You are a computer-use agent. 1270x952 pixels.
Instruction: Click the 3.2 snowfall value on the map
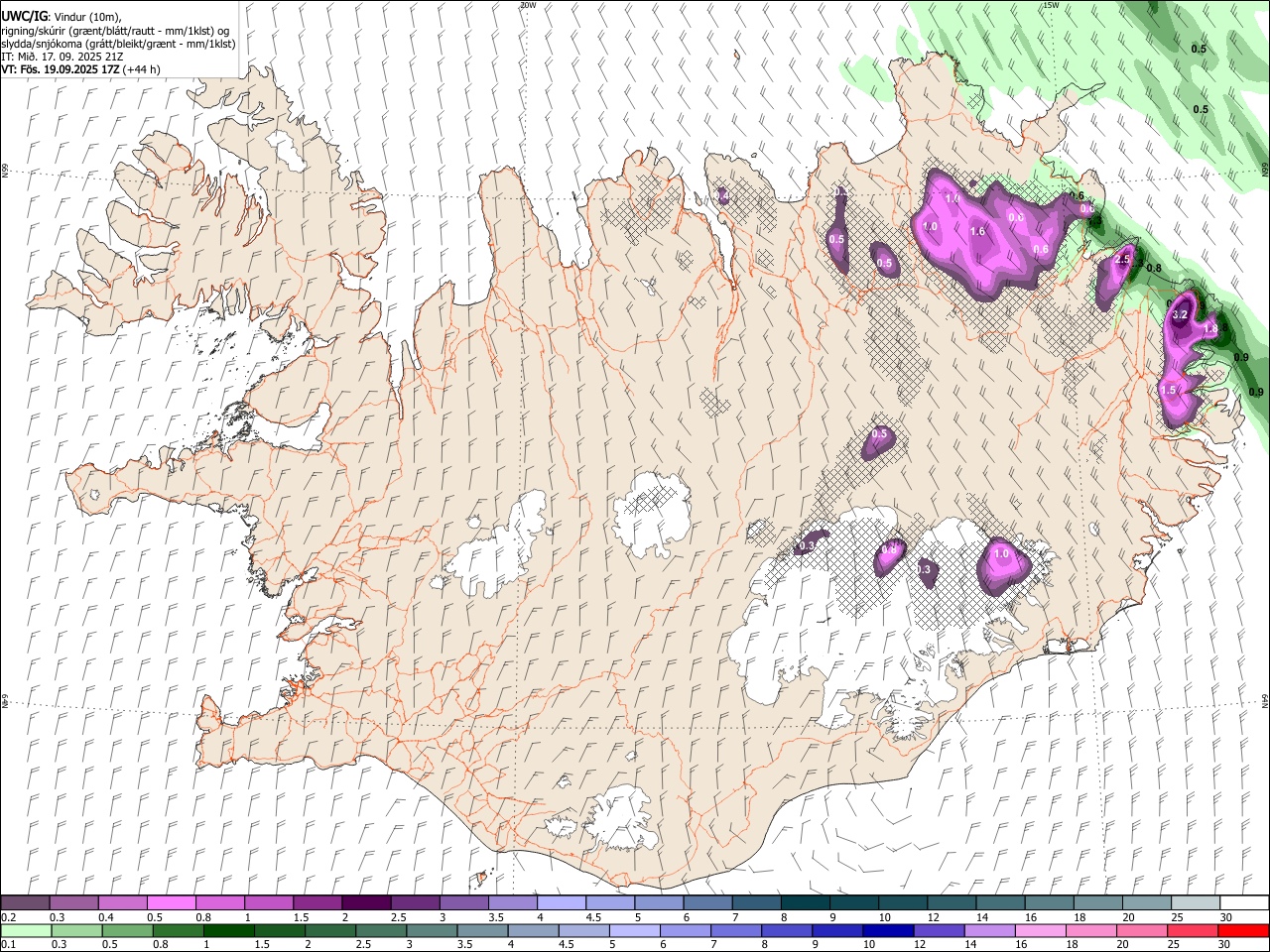point(1180,314)
